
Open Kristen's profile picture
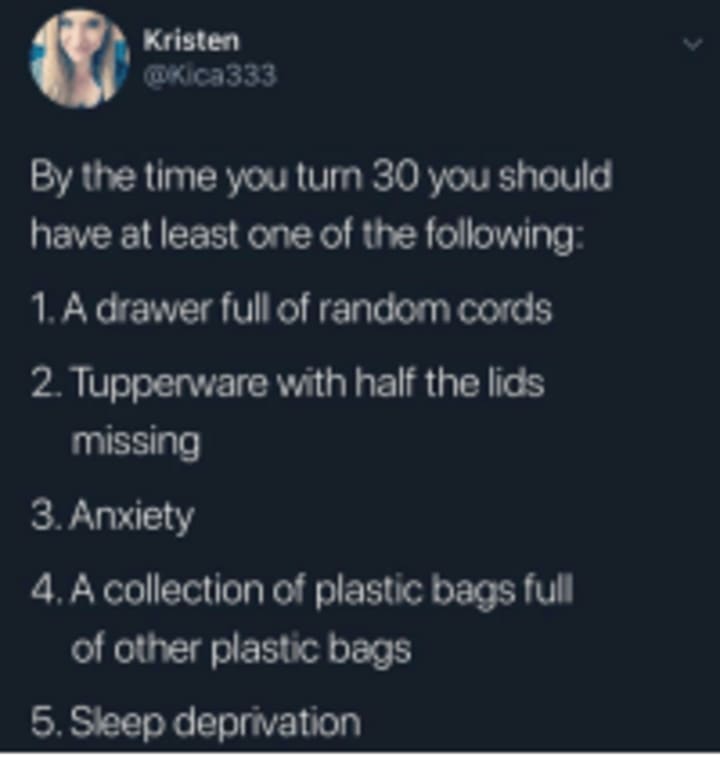pos(80,59)
